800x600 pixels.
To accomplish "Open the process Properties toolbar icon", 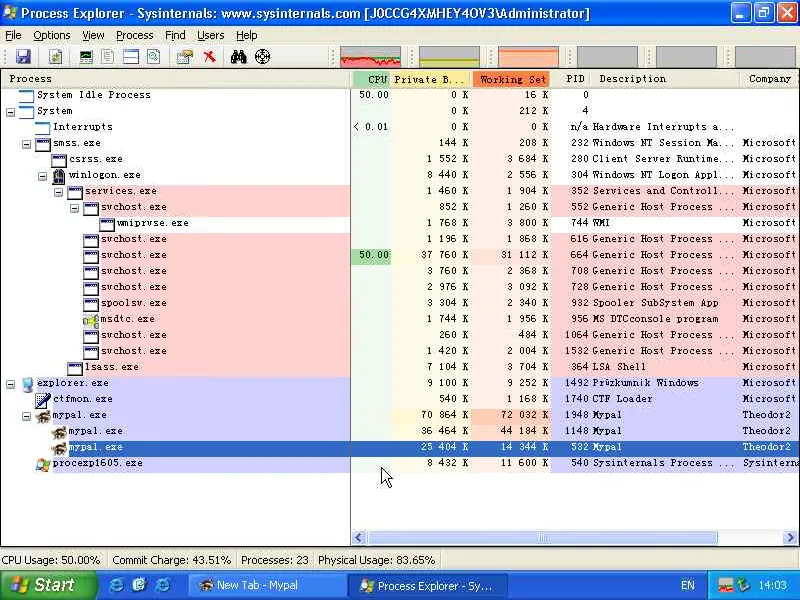I will [185, 56].
